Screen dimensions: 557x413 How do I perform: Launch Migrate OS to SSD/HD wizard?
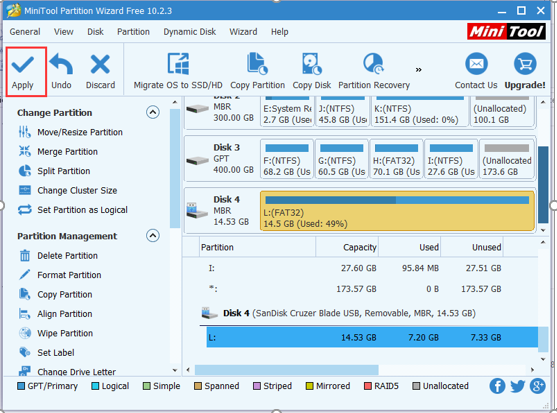point(178,71)
